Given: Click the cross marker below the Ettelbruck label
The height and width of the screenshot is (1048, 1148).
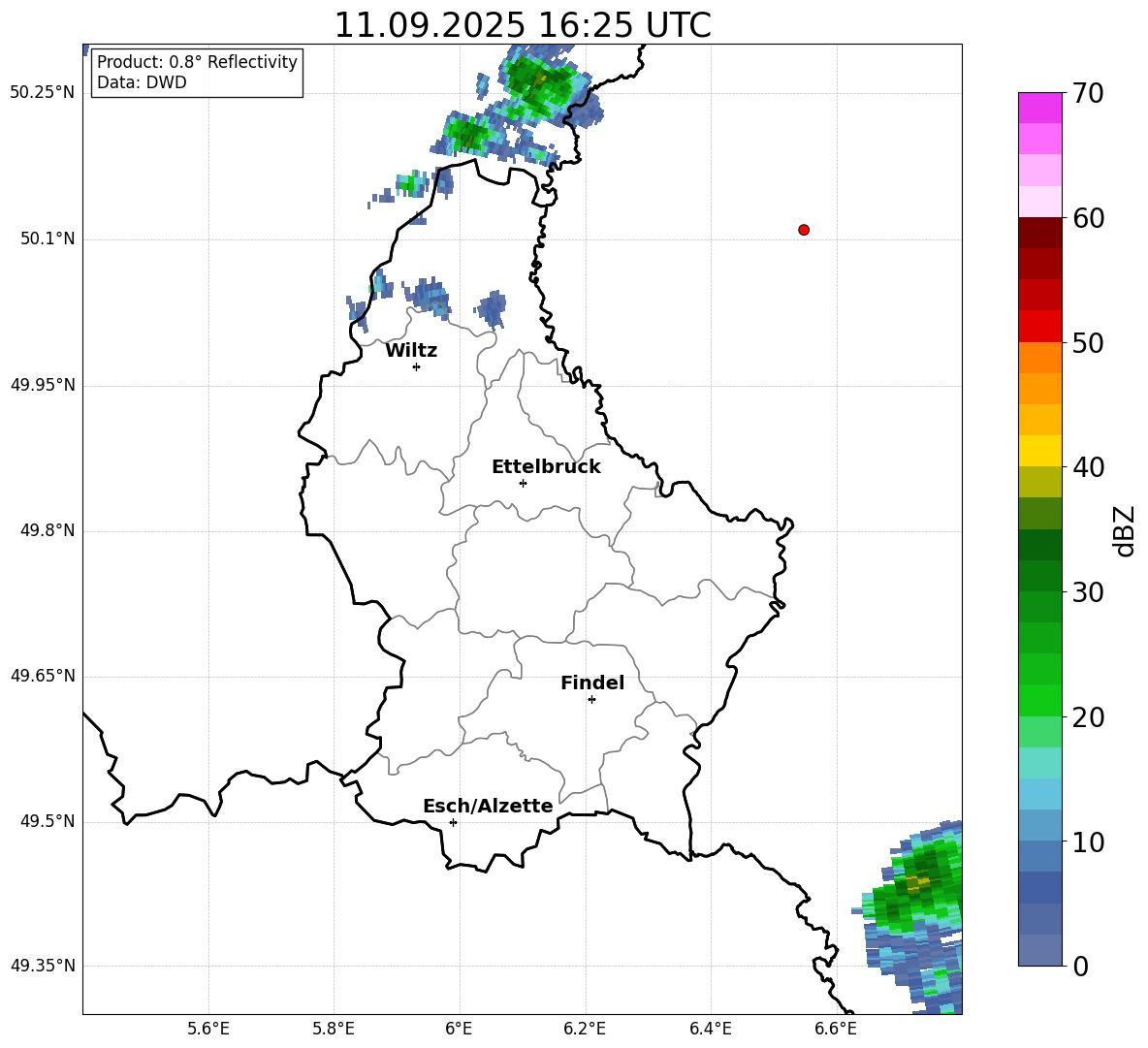Looking at the screenshot, I should [x=523, y=483].
